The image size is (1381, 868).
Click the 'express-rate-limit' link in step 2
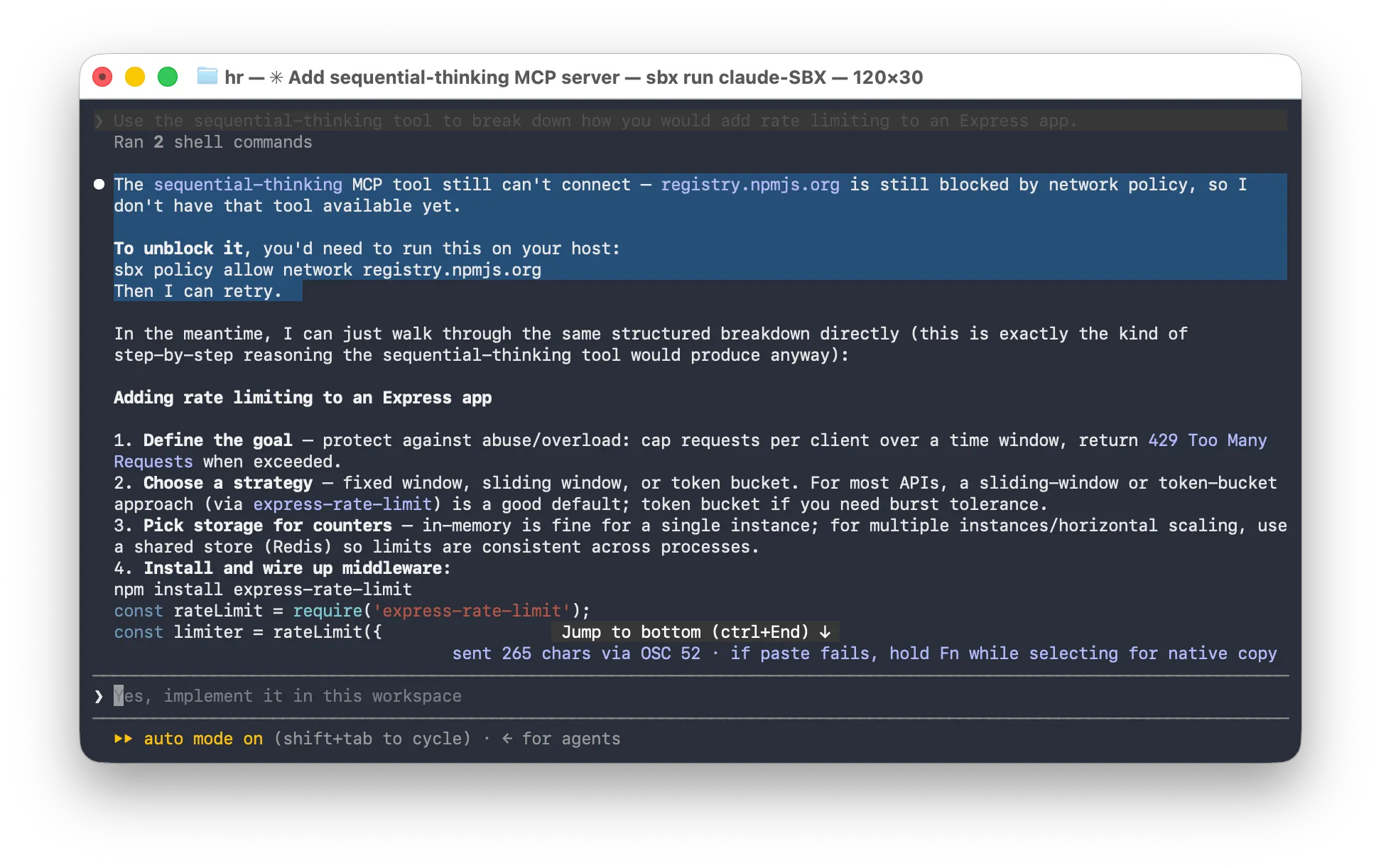click(x=342, y=504)
